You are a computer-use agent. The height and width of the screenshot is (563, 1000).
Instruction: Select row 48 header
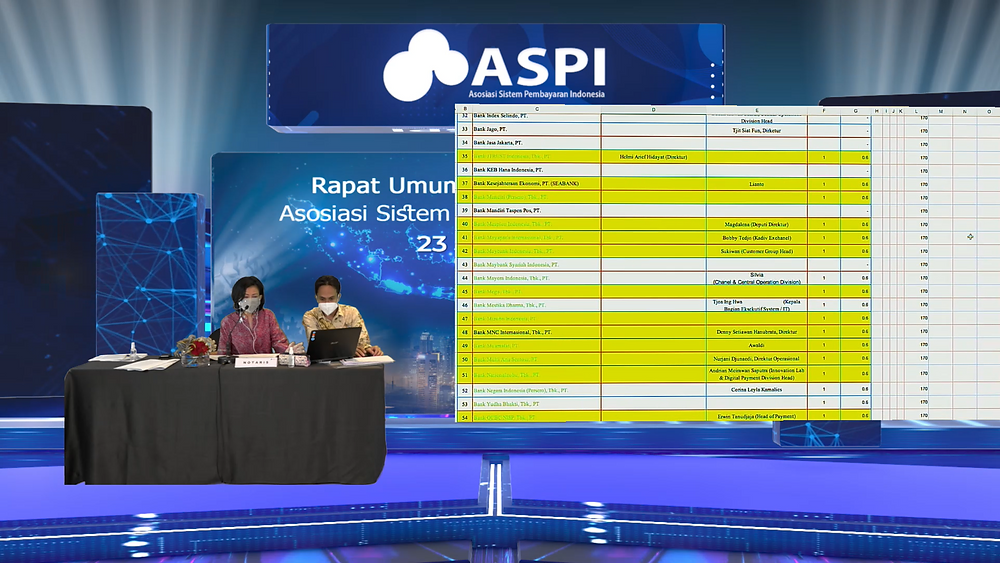coord(464,332)
